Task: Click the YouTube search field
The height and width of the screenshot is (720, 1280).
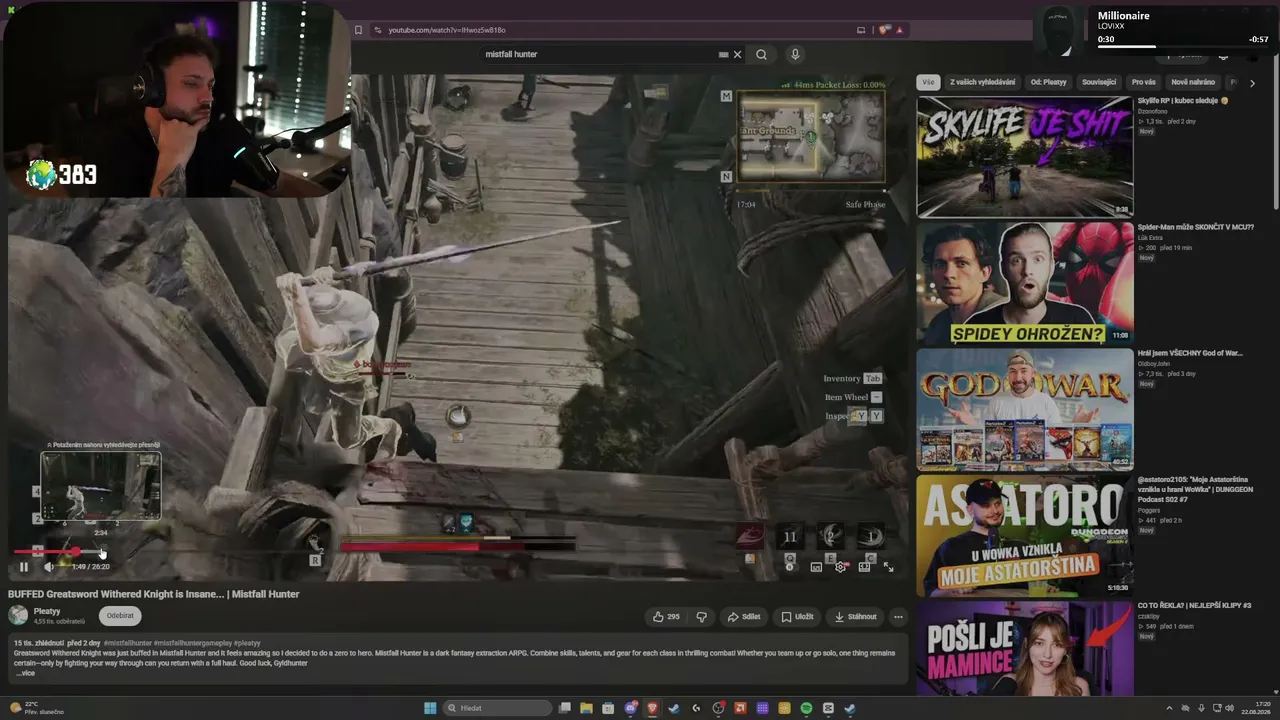Action: pyautogui.click(x=600, y=54)
